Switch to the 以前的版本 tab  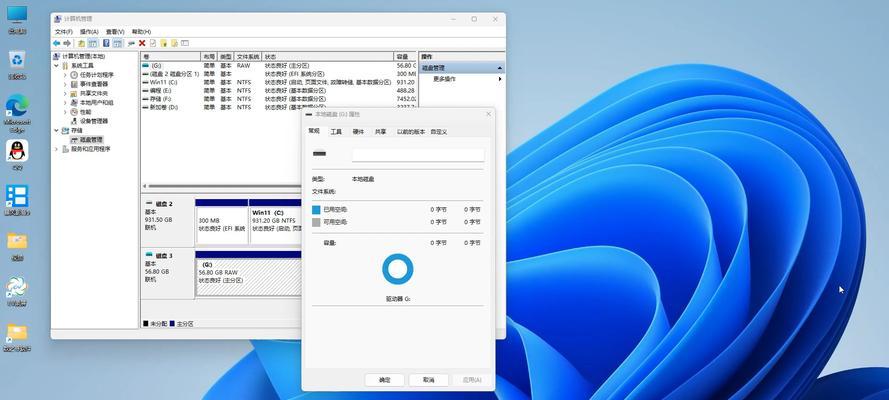410,131
